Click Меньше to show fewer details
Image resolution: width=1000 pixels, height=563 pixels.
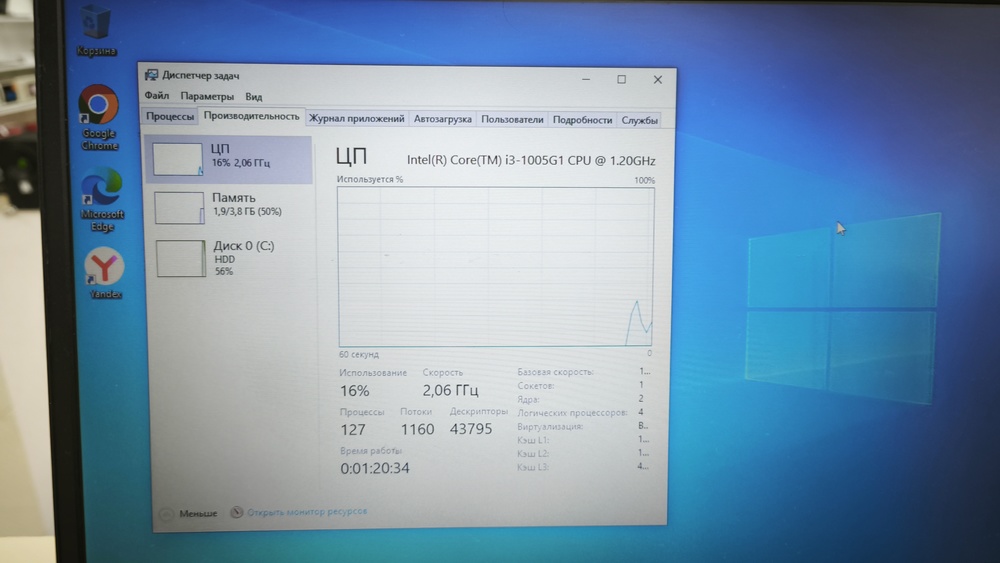click(198, 513)
